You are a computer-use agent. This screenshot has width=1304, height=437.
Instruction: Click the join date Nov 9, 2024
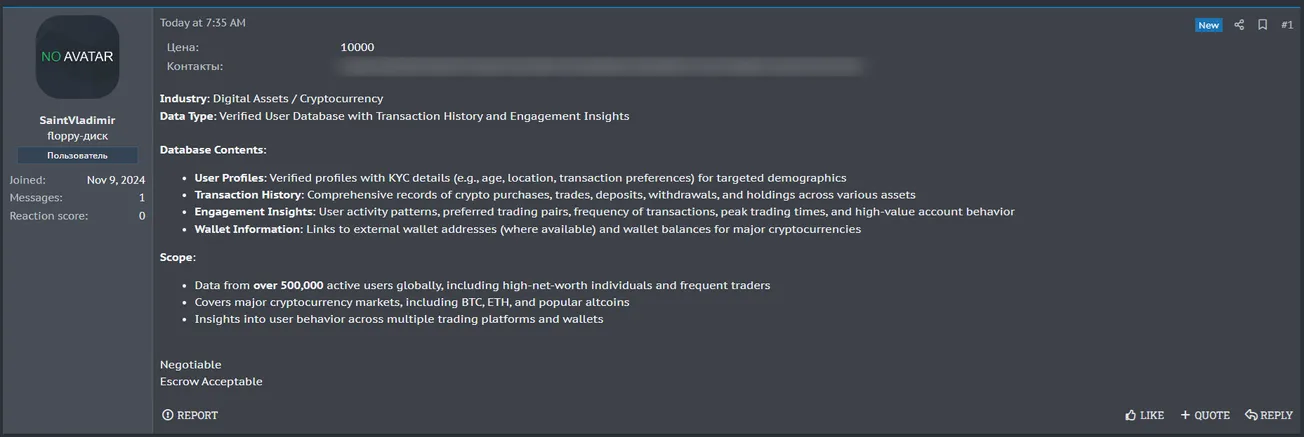(116, 180)
